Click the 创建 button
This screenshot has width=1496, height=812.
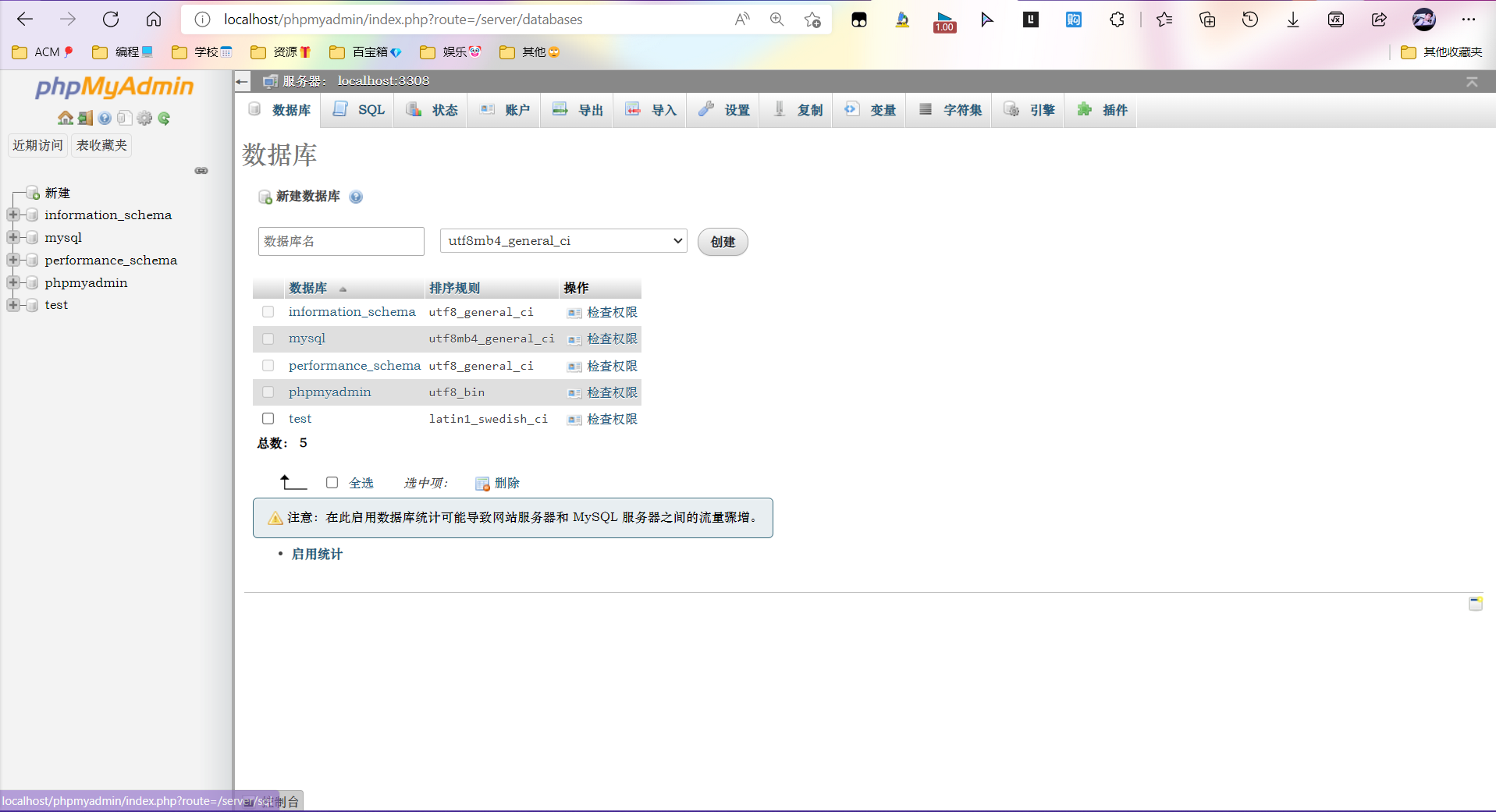[723, 242]
